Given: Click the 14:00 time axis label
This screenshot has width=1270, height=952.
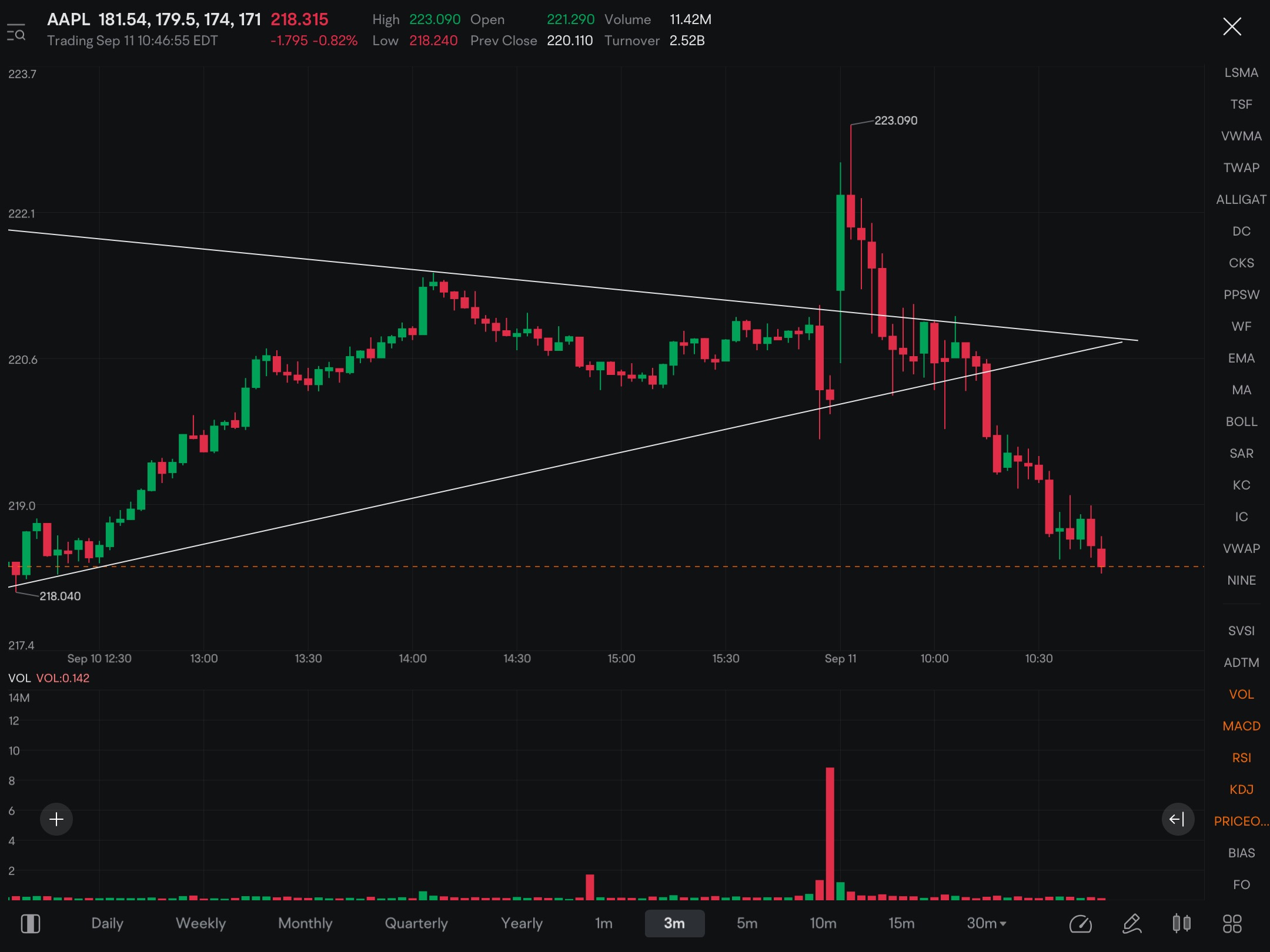Looking at the screenshot, I should click(x=412, y=659).
